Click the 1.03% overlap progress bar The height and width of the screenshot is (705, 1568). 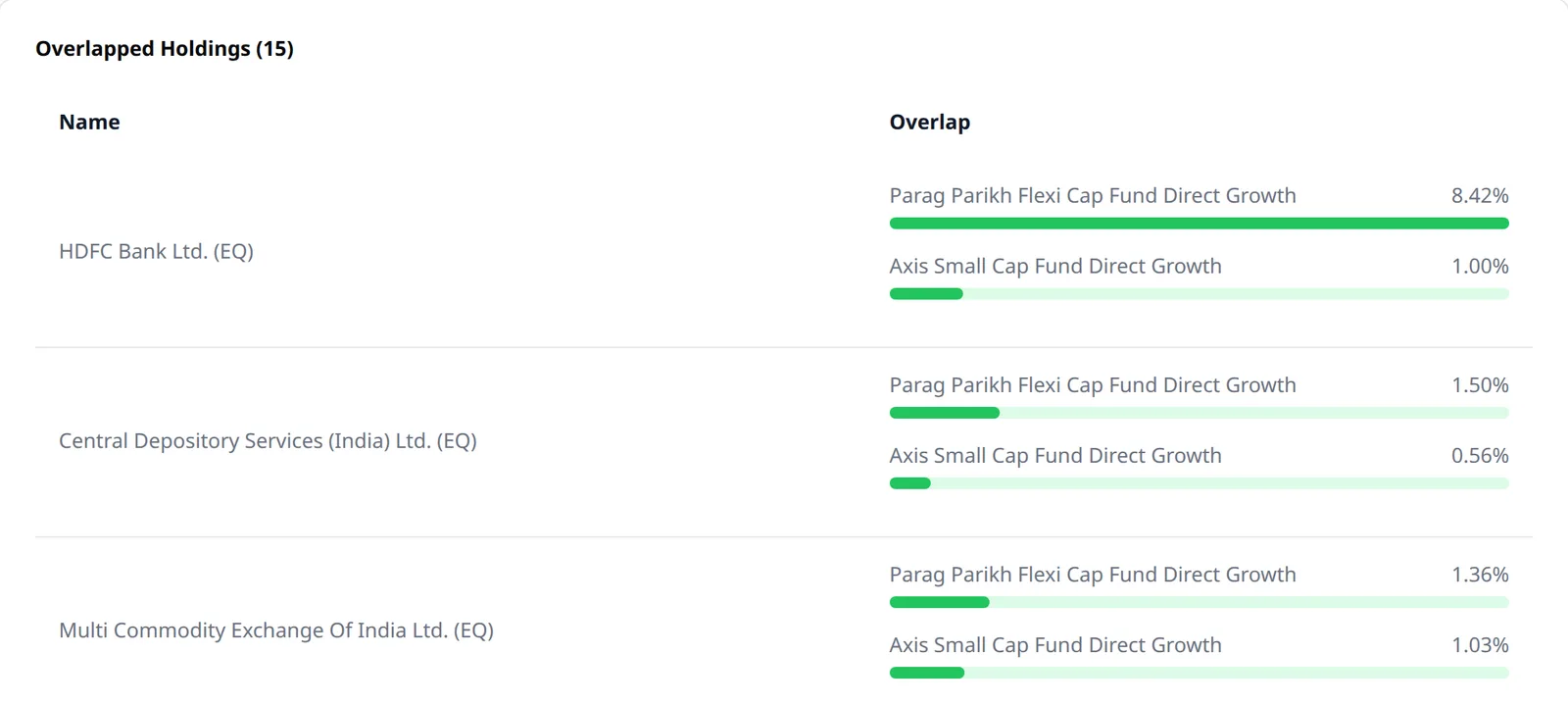1199,673
